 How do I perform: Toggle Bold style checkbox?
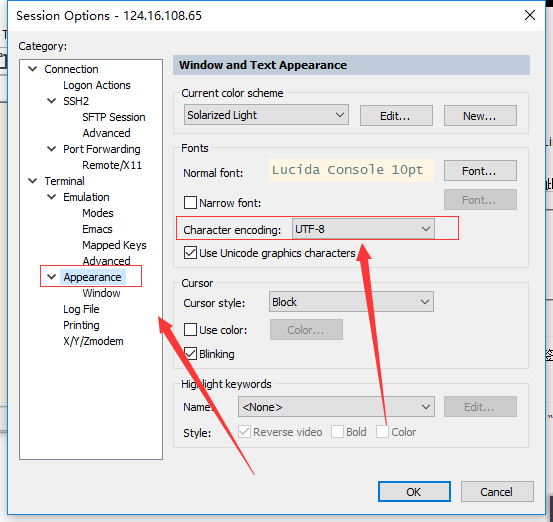(338, 432)
